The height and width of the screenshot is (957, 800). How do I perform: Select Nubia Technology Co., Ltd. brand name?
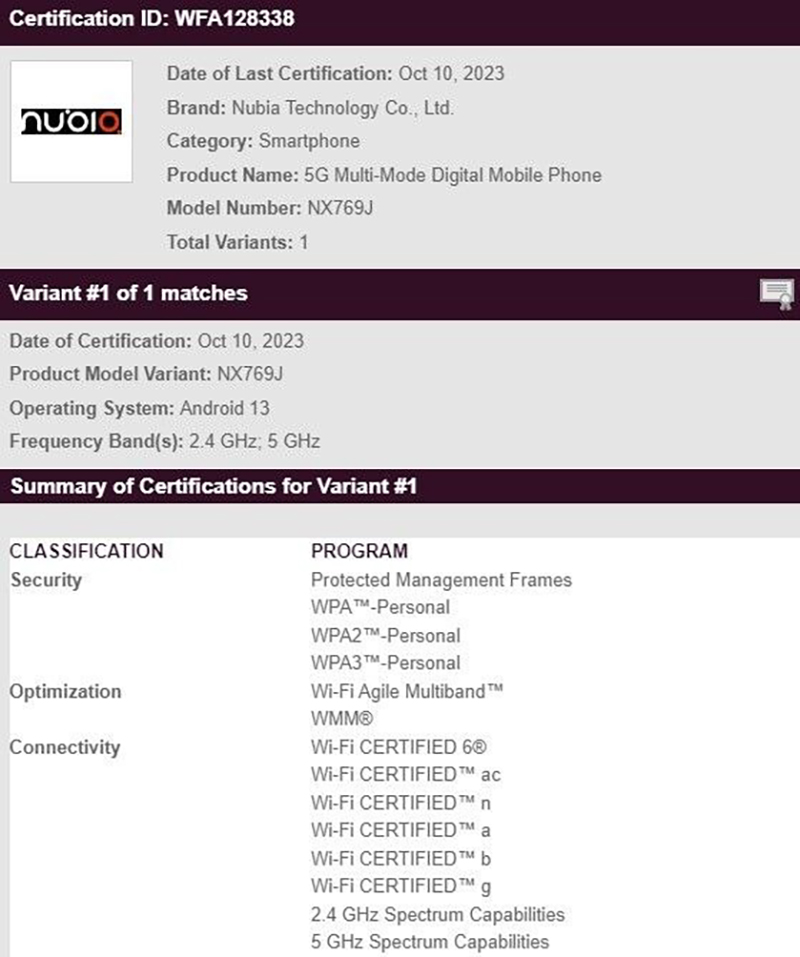[342, 108]
